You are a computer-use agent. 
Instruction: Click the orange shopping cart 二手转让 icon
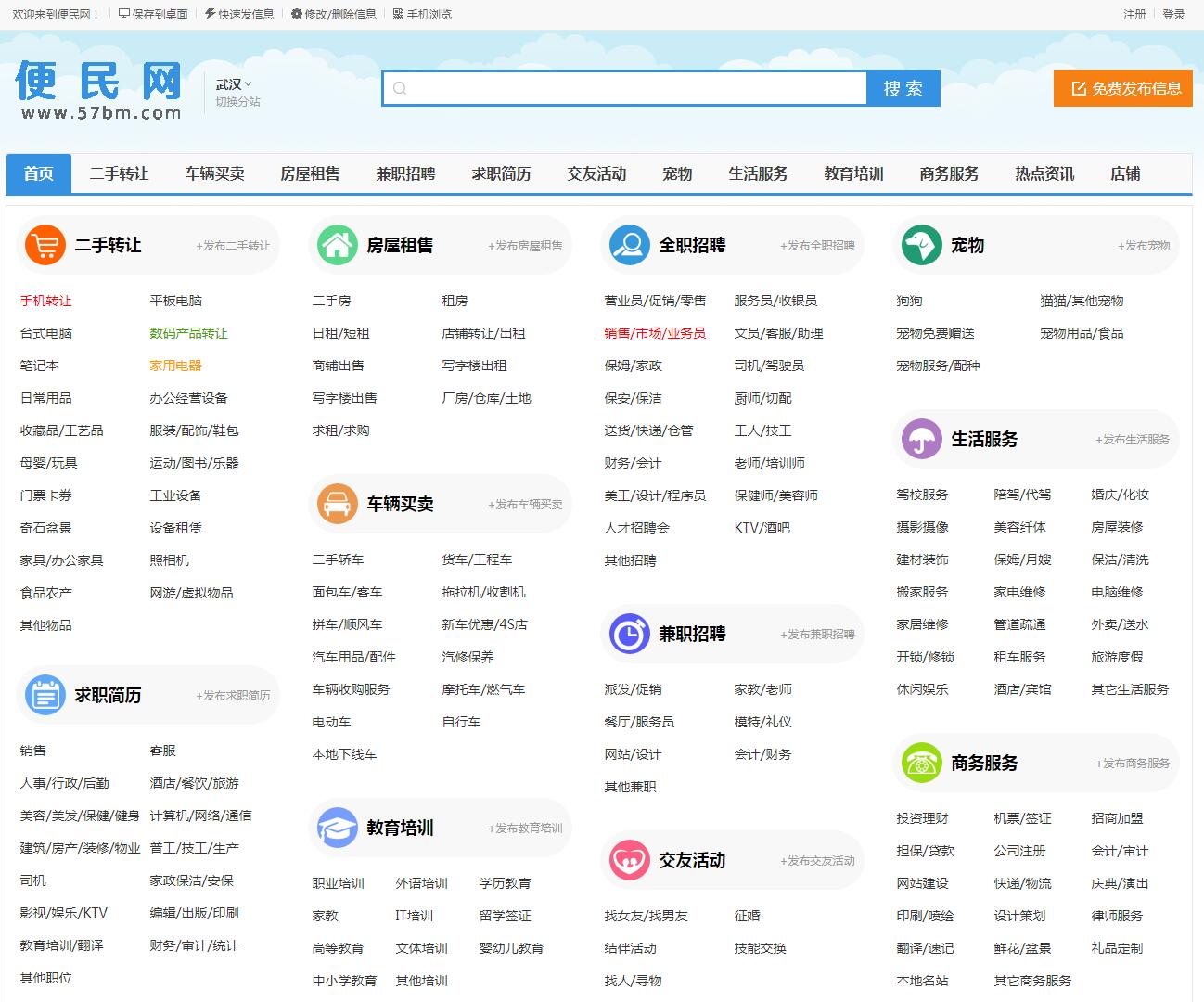point(45,246)
